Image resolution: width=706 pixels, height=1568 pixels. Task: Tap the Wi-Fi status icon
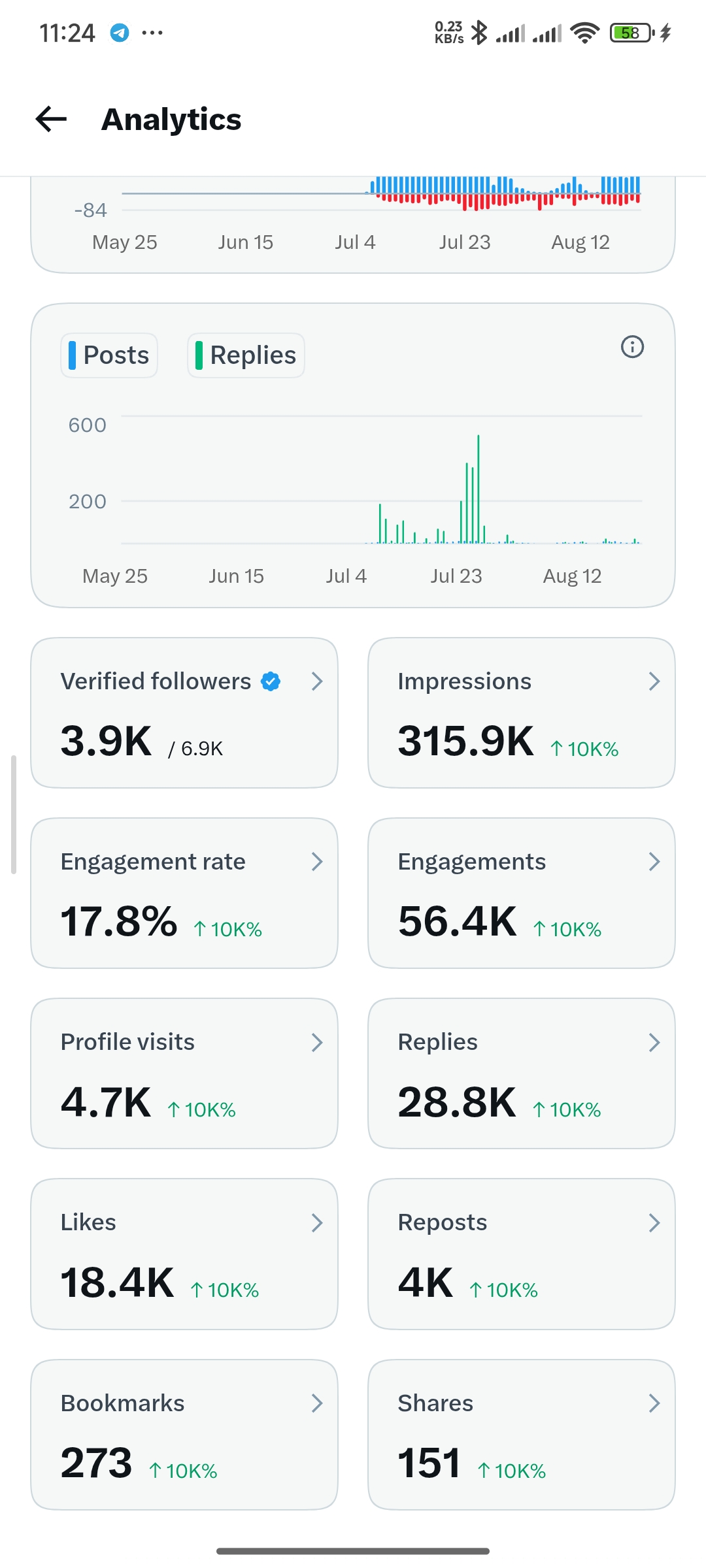tap(584, 33)
